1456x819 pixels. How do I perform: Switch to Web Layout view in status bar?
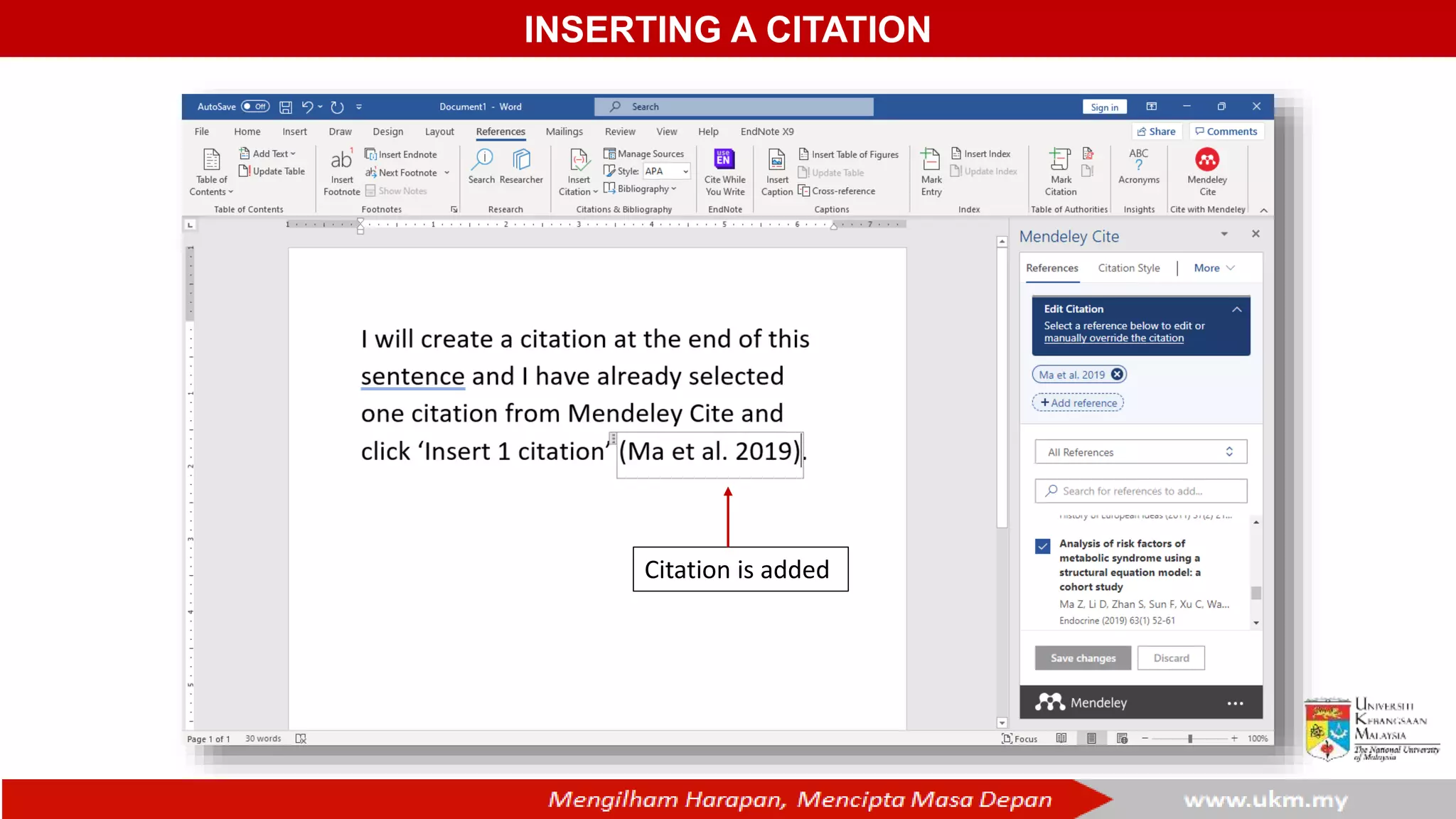click(1122, 739)
